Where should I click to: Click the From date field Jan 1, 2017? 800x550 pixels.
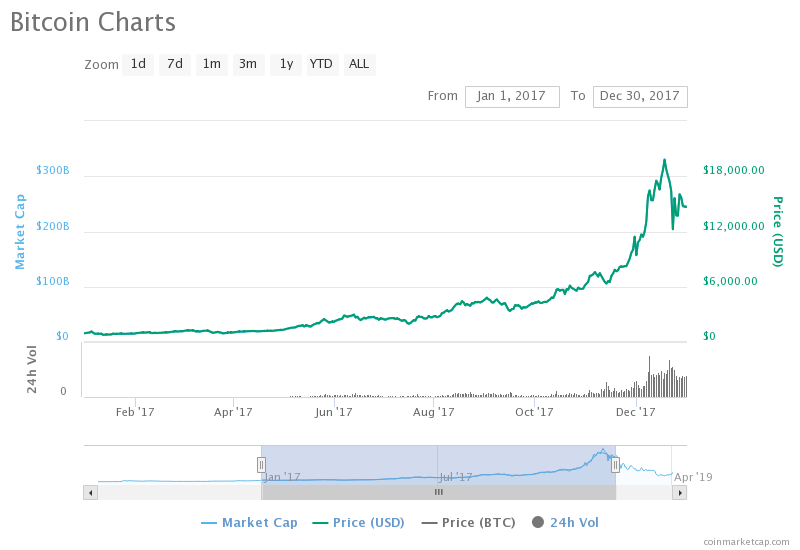point(512,96)
